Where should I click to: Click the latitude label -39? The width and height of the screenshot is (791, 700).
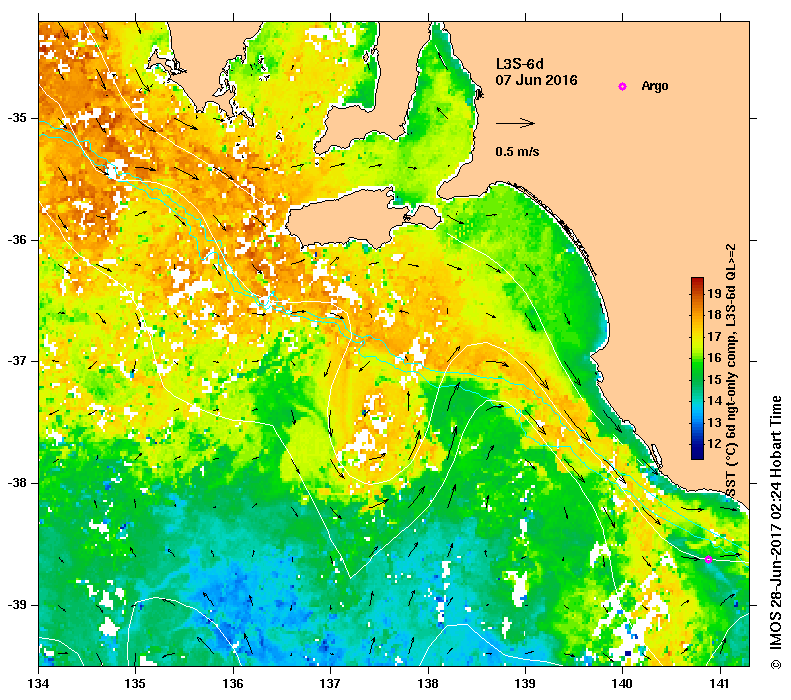pyautogui.click(x=17, y=605)
